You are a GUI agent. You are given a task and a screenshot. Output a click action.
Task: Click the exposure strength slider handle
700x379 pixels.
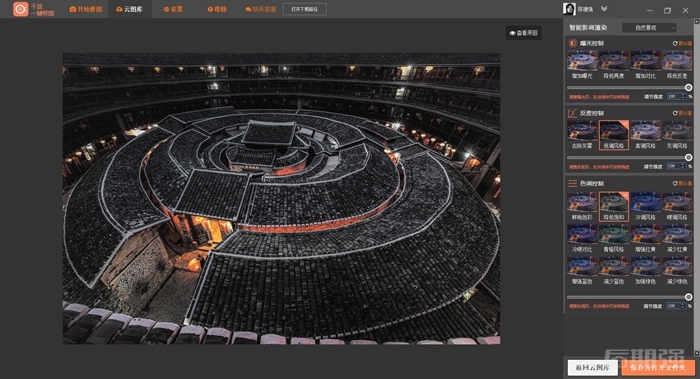click(x=688, y=87)
